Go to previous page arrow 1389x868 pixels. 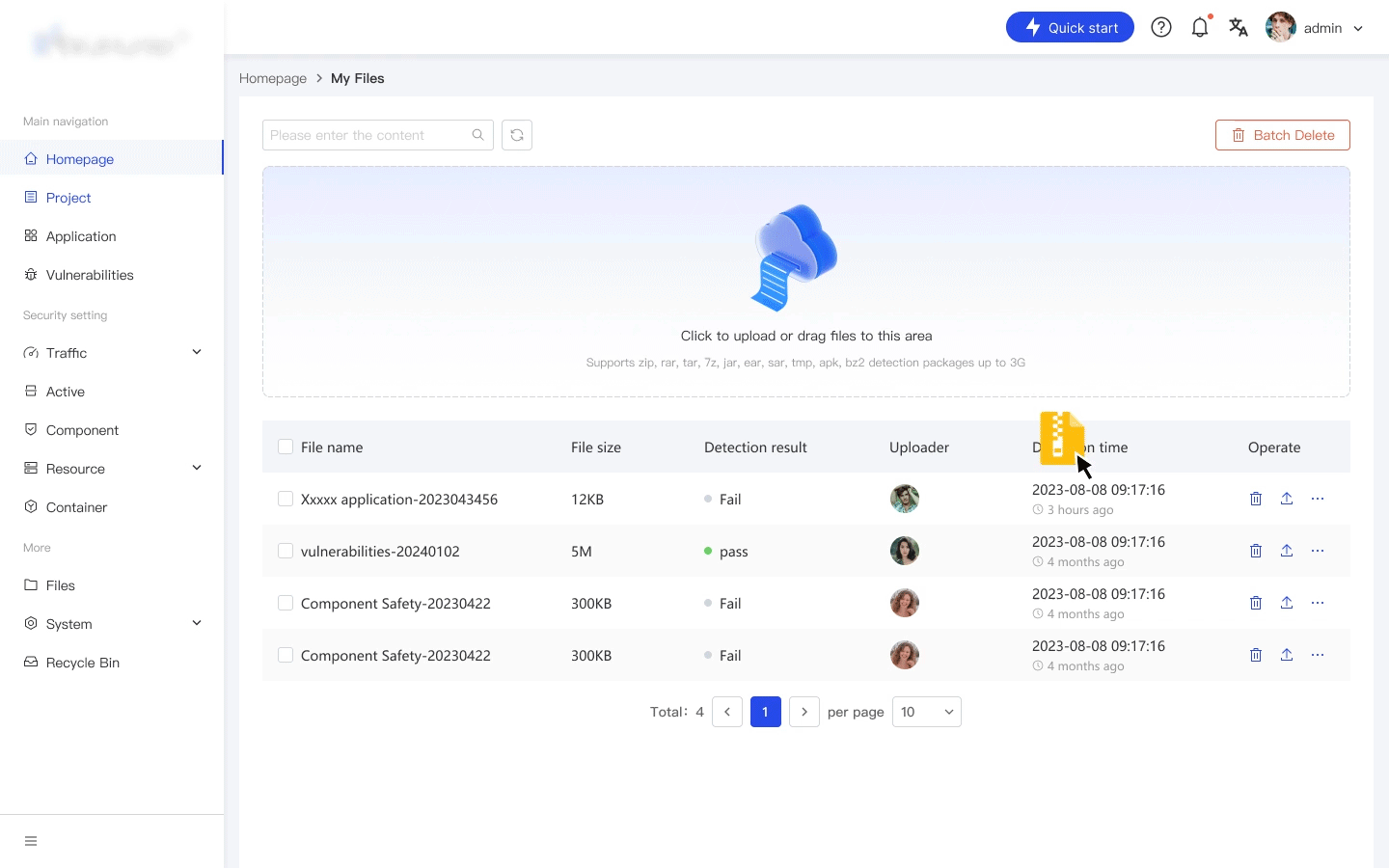pos(727,712)
